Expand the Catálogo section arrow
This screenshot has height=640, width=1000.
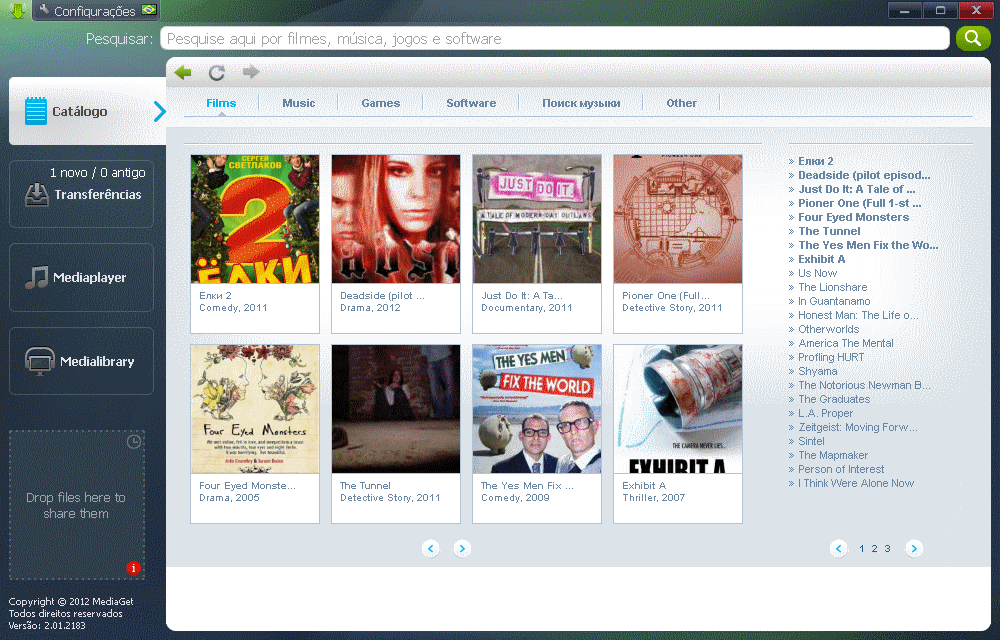click(x=159, y=111)
